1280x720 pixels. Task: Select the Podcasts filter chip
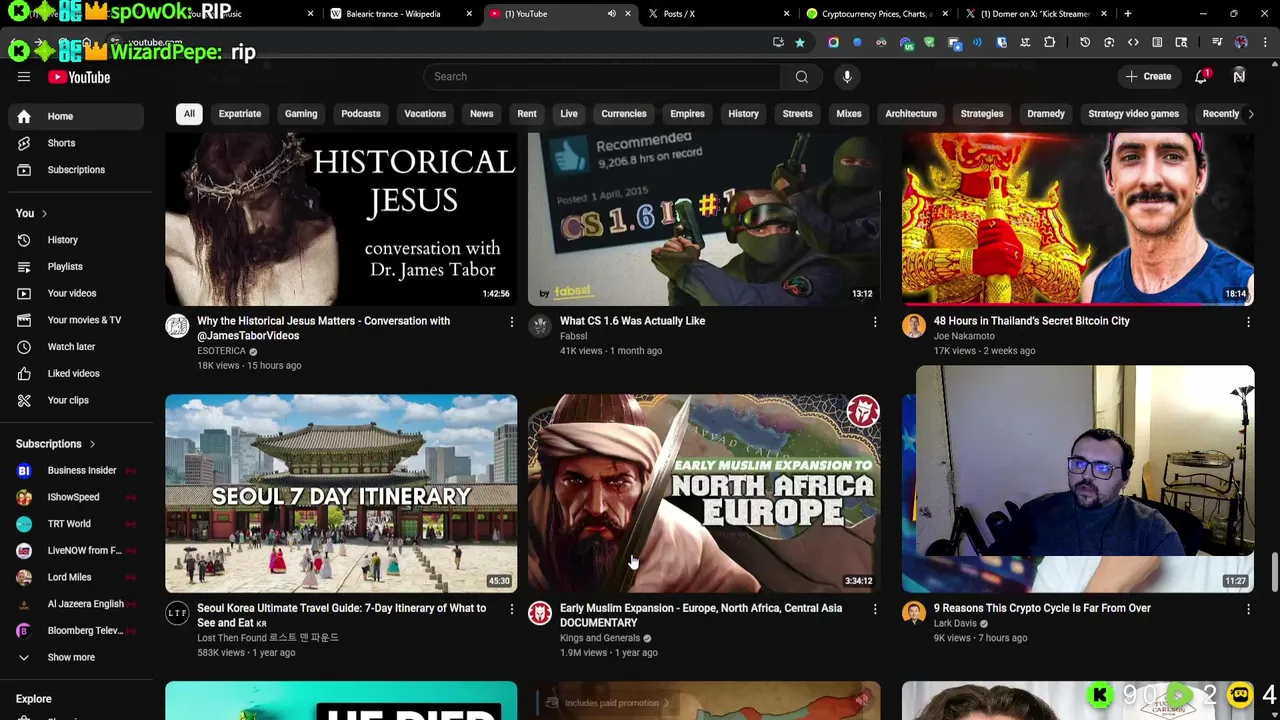pyautogui.click(x=361, y=114)
